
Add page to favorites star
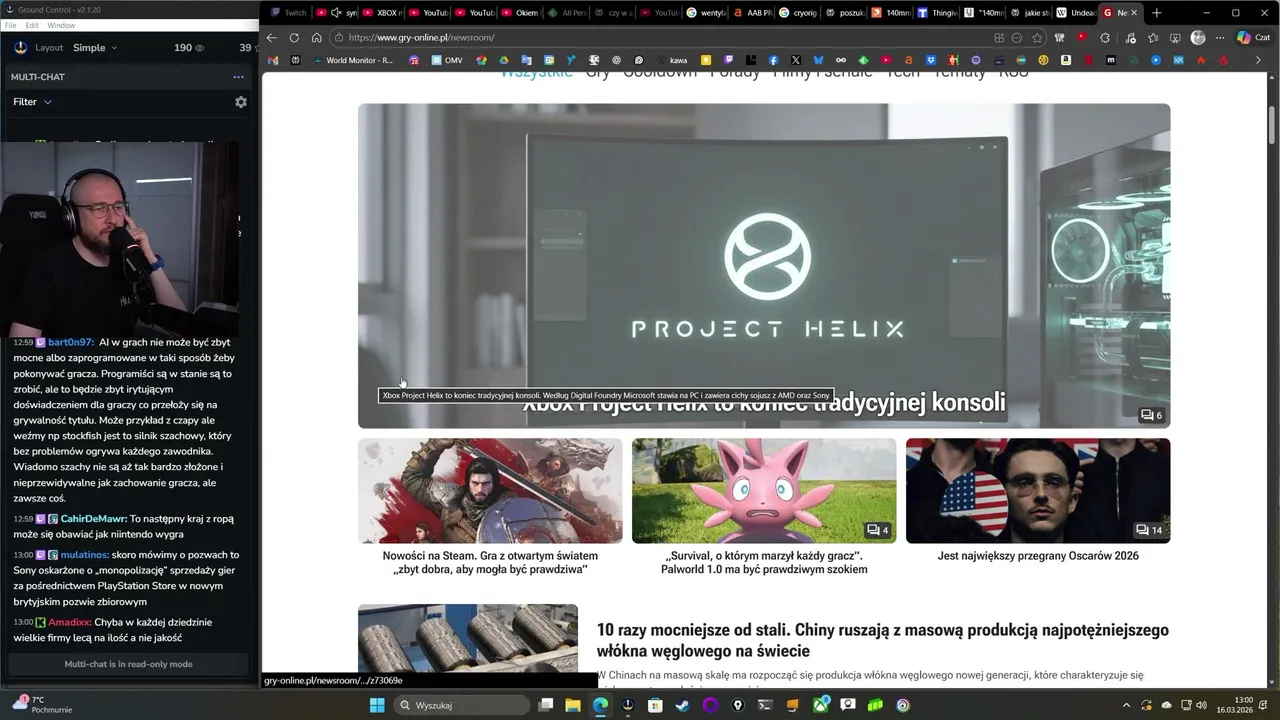(x=1037, y=38)
